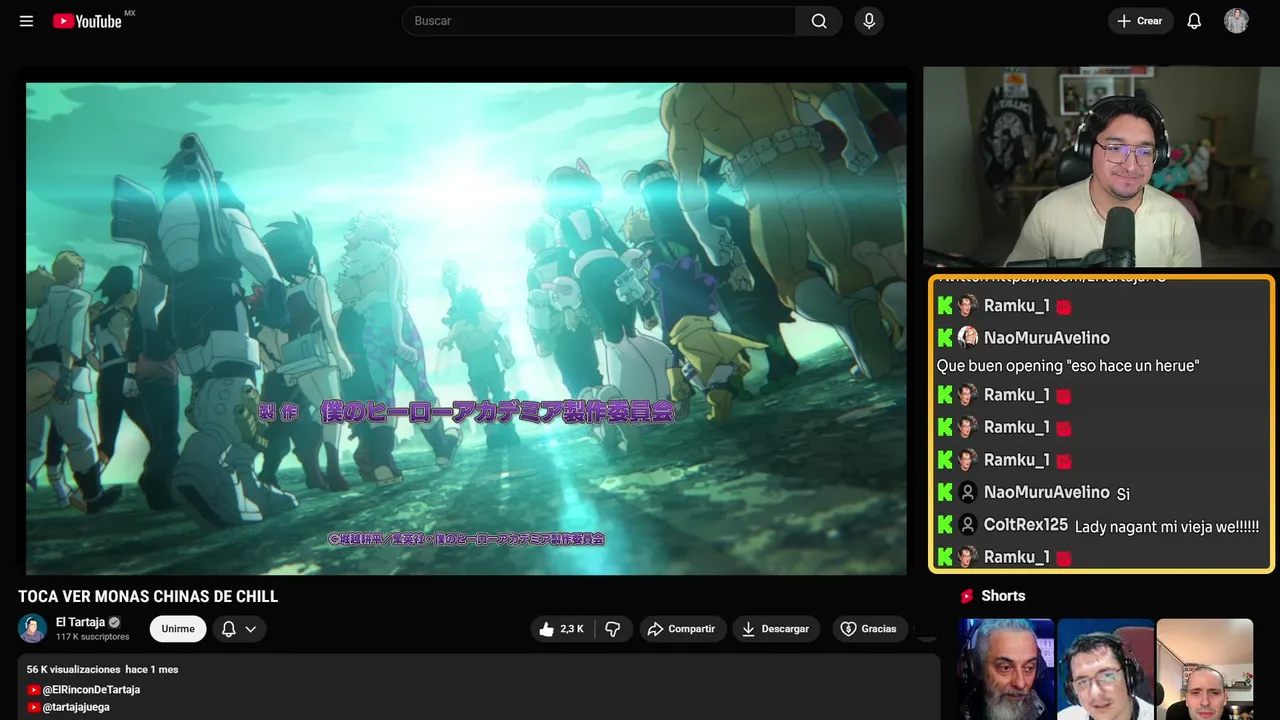Share the video with Compartir
This screenshot has height=720, width=1280.
pos(681,629)
